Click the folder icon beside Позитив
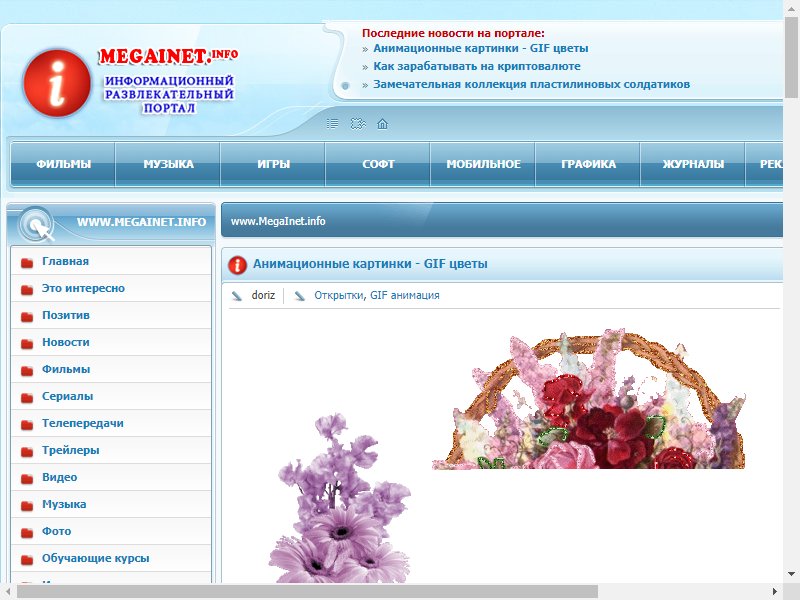 [x=27, y=317]
